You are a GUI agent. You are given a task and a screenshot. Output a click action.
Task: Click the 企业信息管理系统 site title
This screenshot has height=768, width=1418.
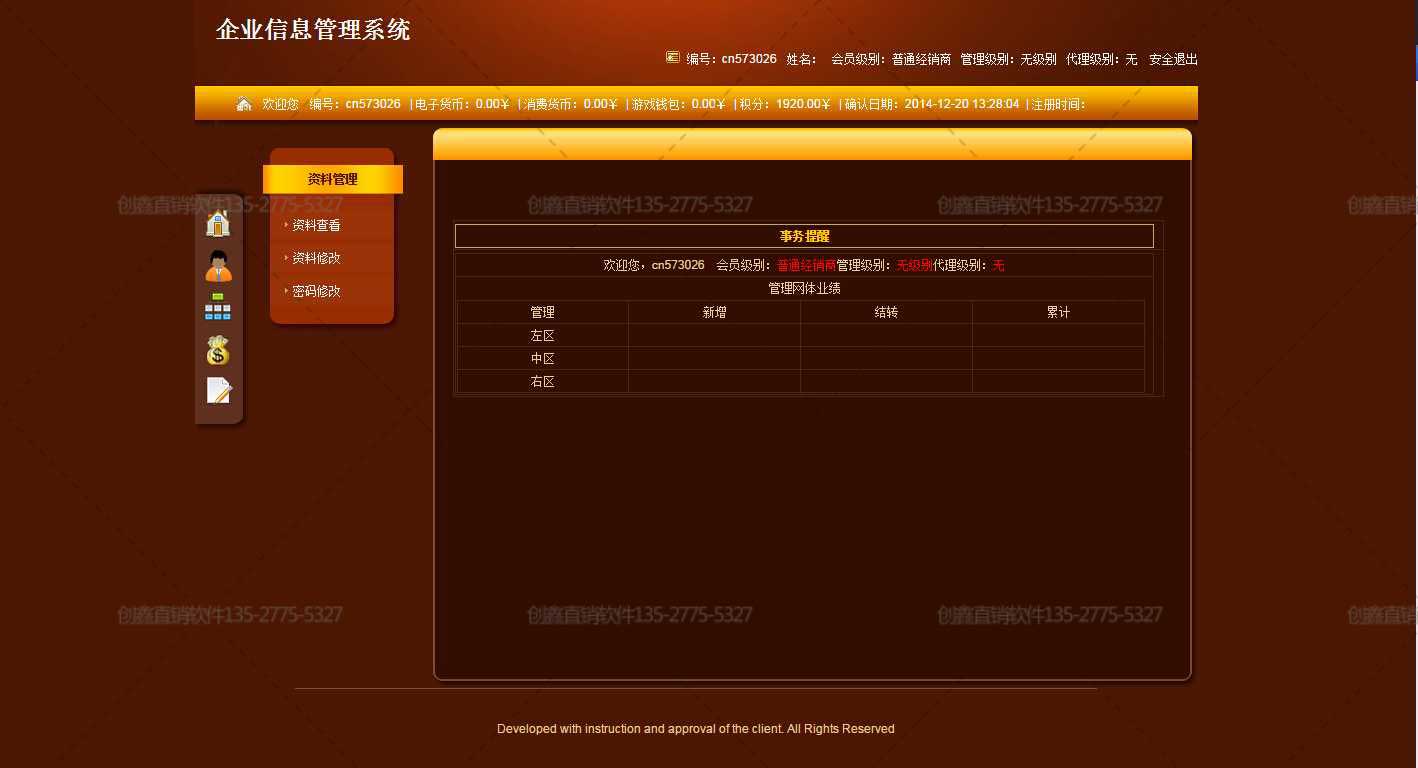(x=313, y=30)
